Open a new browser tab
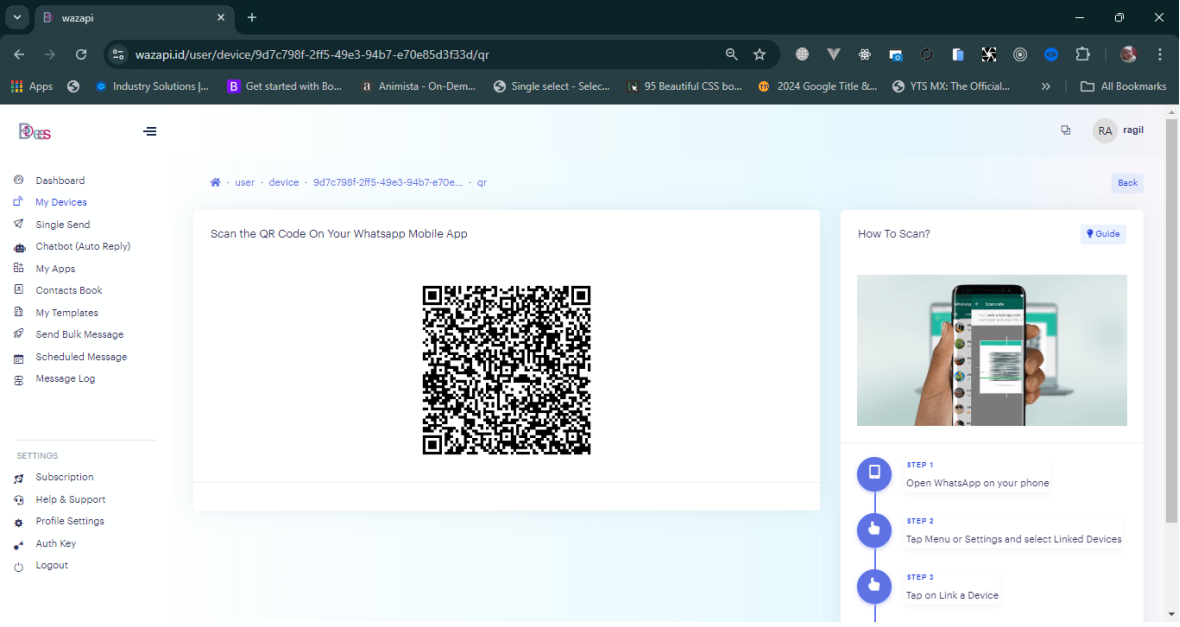 pyautogui.click(x=252, y=17)
